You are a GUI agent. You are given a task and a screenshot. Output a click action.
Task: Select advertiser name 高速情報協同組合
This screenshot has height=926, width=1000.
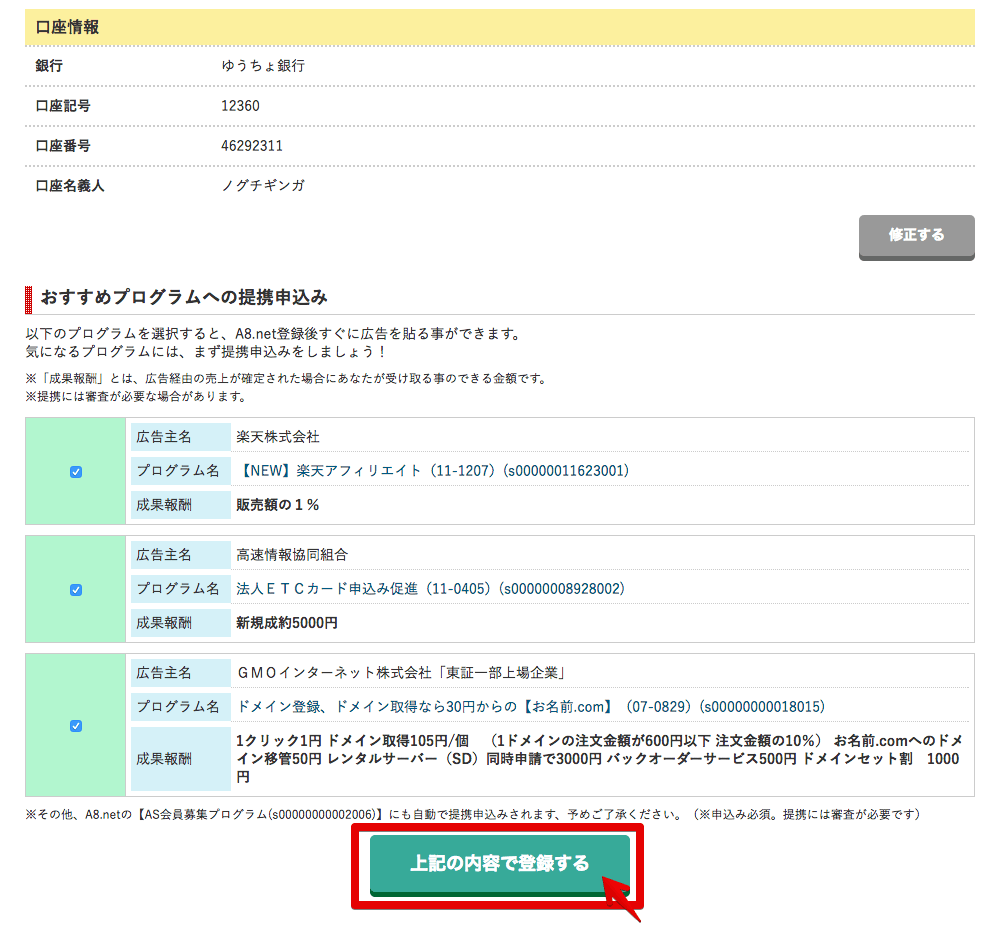(x=292, y=555)
